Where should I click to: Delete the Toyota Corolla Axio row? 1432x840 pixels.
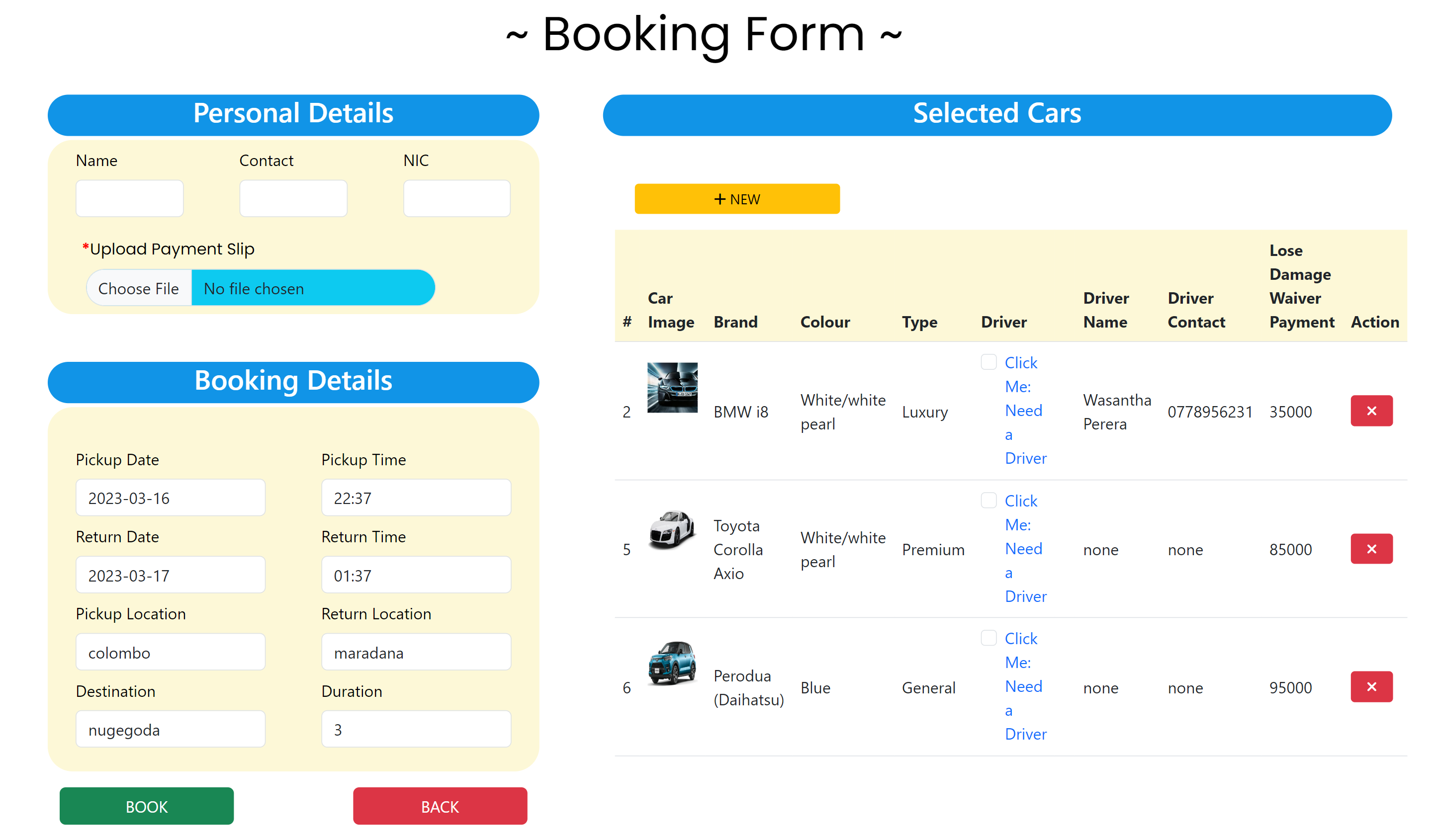(x=1371, y=549)
